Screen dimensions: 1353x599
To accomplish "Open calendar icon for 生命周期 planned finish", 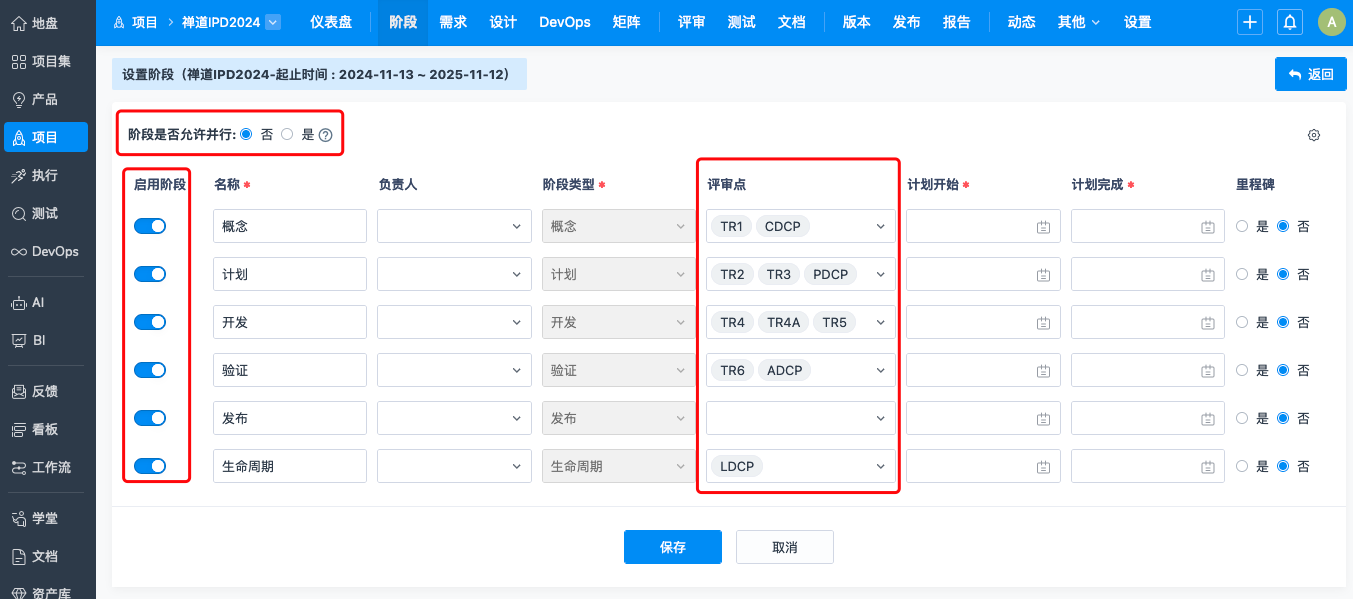I will (1208, 467).
